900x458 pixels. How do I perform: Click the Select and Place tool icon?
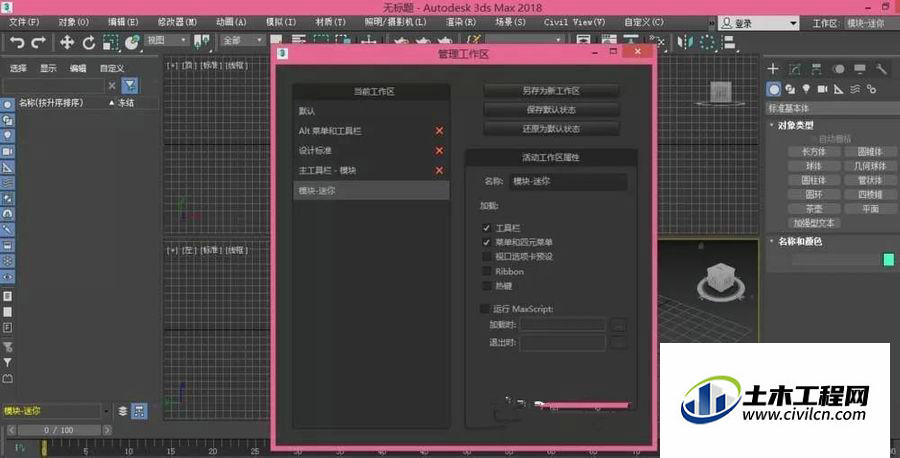pos(132,42)
